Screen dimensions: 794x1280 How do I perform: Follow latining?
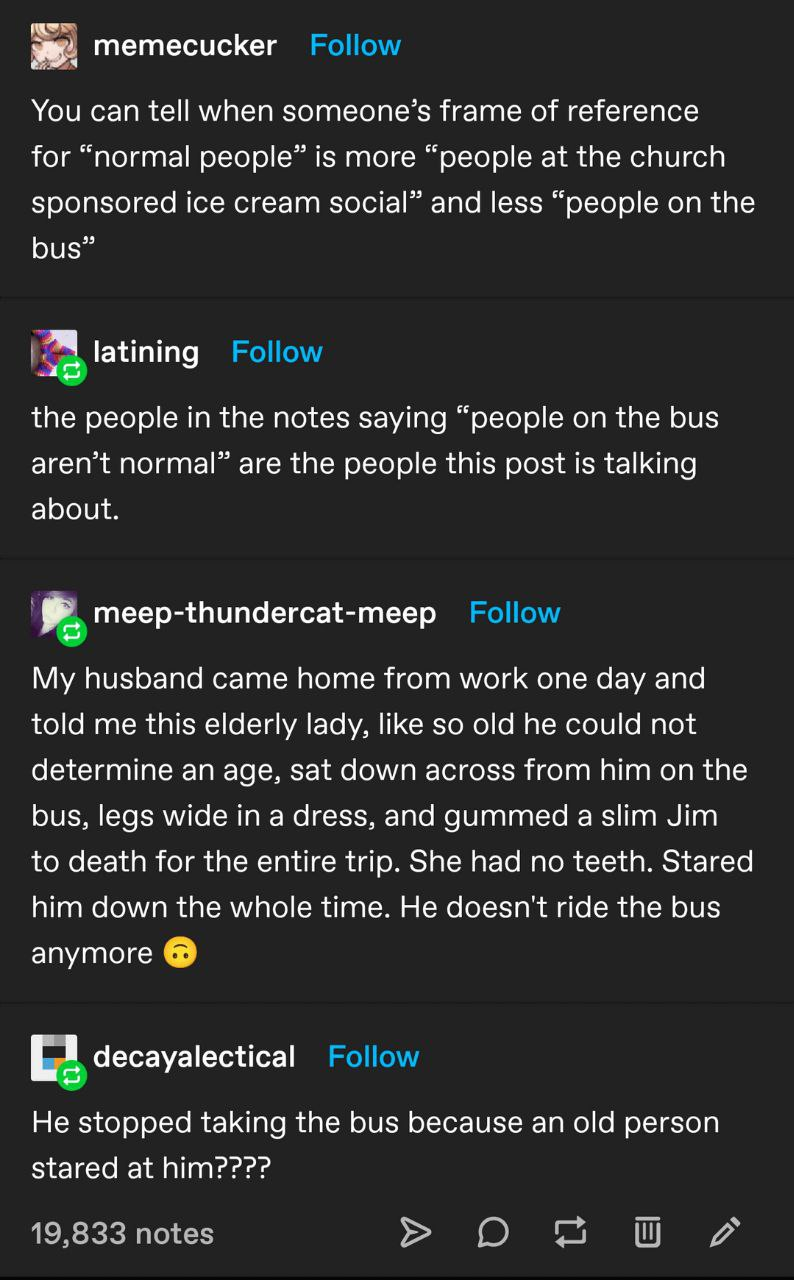coord(277,352)
